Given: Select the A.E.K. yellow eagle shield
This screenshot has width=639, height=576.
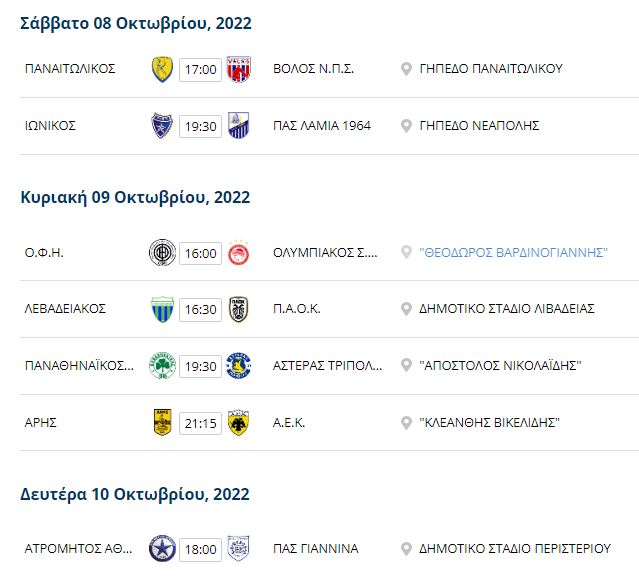Looking at the screenshot, I should point(238,422).
